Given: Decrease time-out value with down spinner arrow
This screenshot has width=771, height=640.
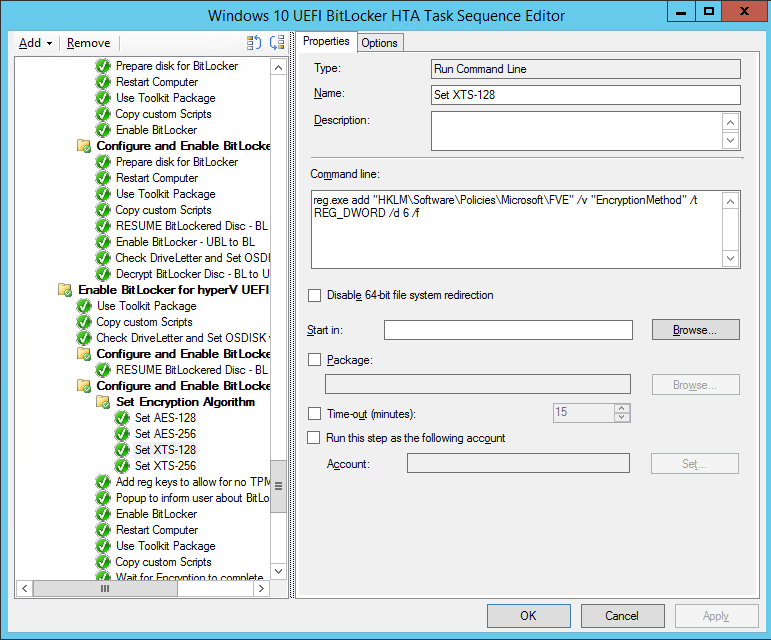Looking at the screenshot, I should 622,418.
